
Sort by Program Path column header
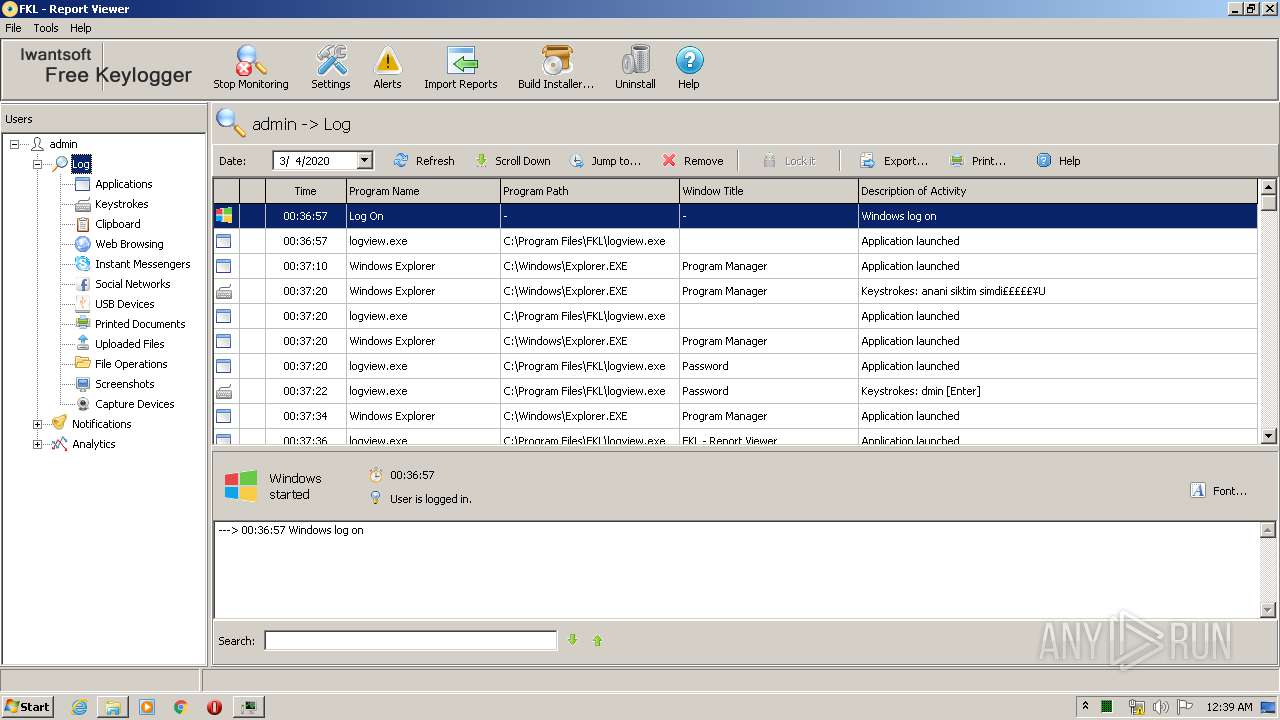coord(589,190)
